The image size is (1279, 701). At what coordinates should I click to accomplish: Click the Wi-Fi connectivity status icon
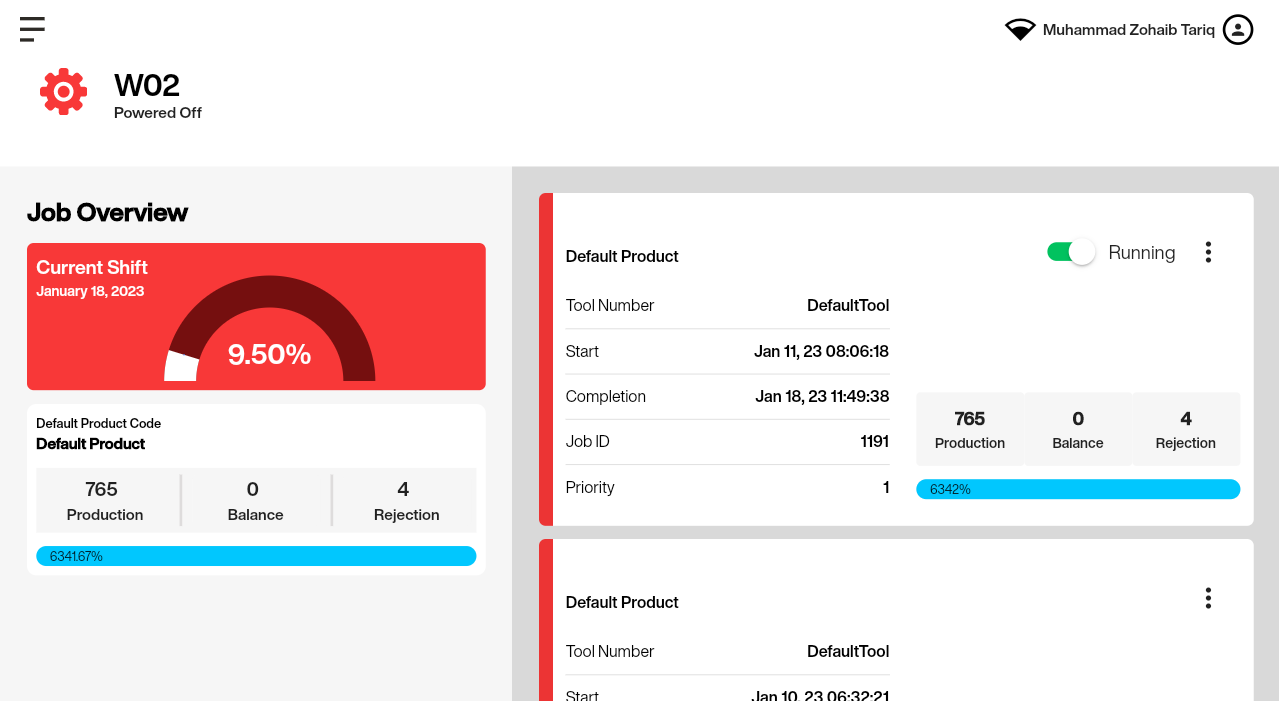1020,30
